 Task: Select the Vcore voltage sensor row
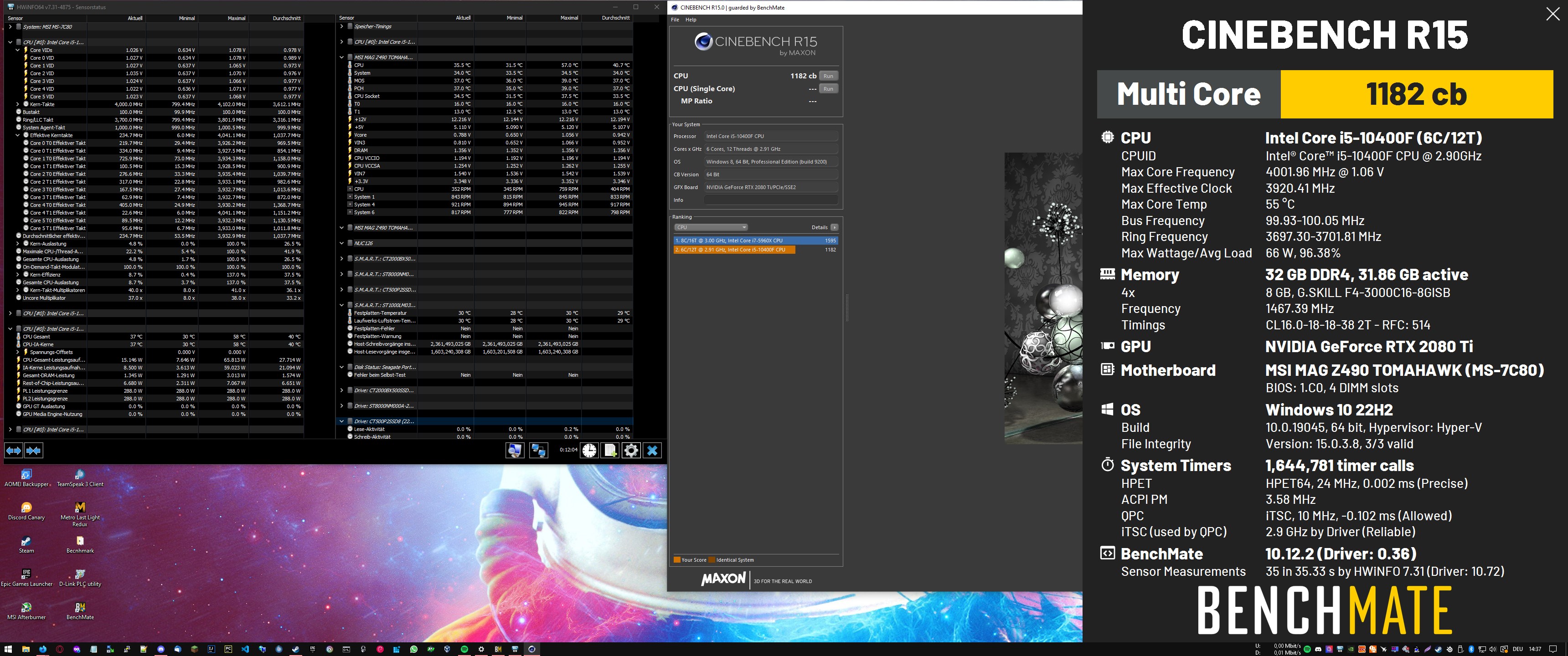(490, 135)
